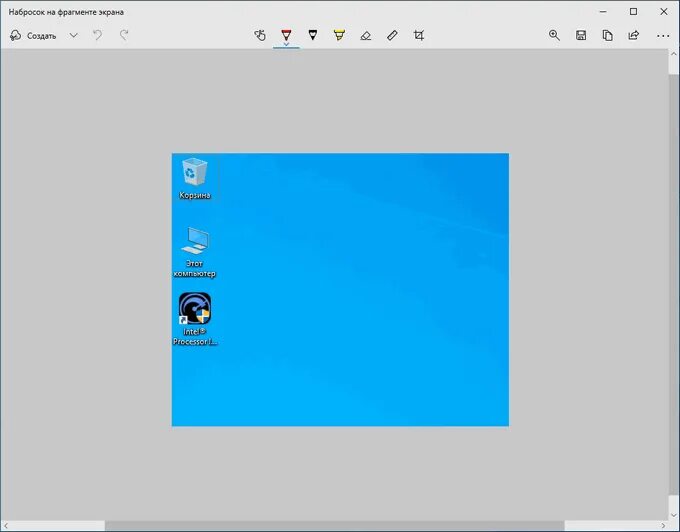
Task: Share the snip
Action: [x=634, y=36]
